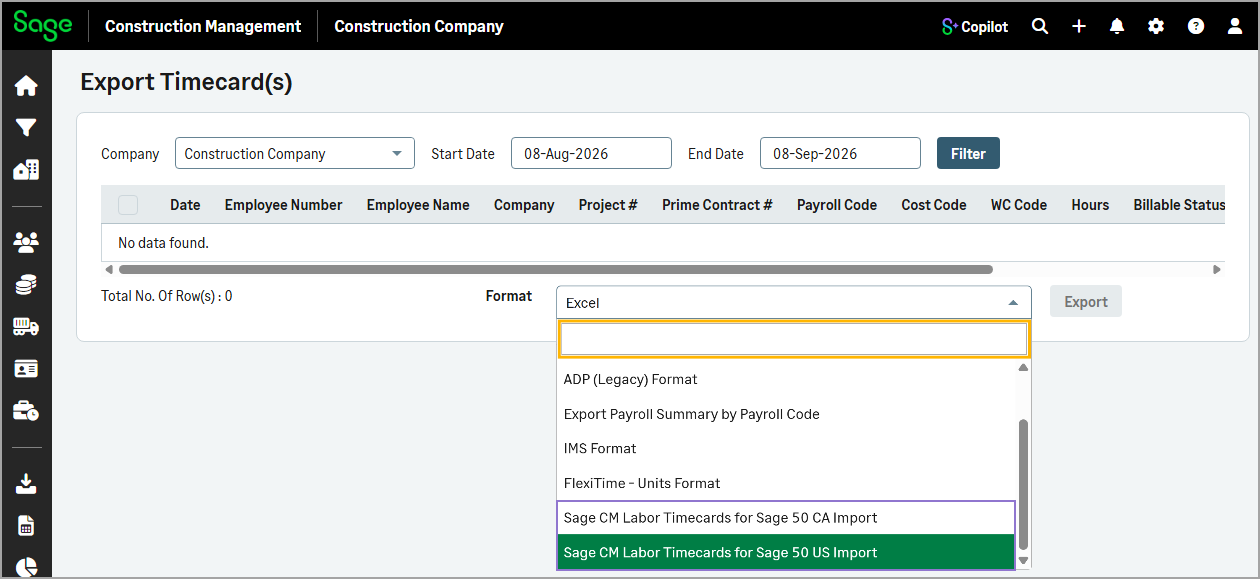This screenshot has width=1260, height=579.
Task: Select ADP (Legacy) Format option
Action: click(x=786, y=379)
